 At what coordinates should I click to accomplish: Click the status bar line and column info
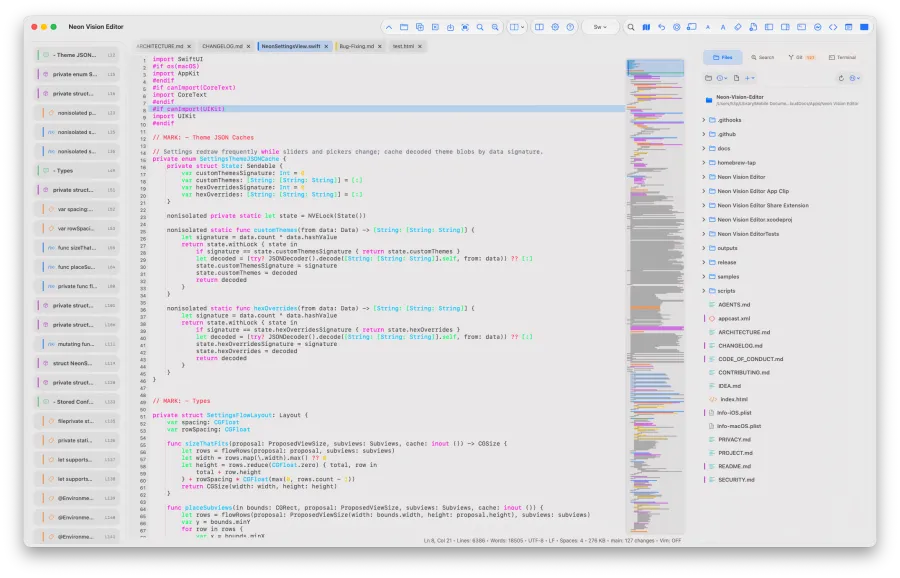[437, 541]
